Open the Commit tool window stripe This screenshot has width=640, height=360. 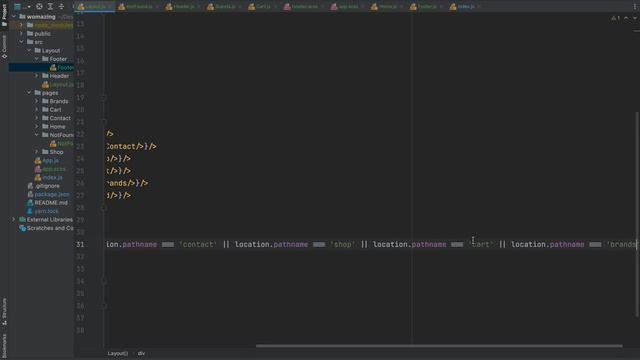pos(4,47)
